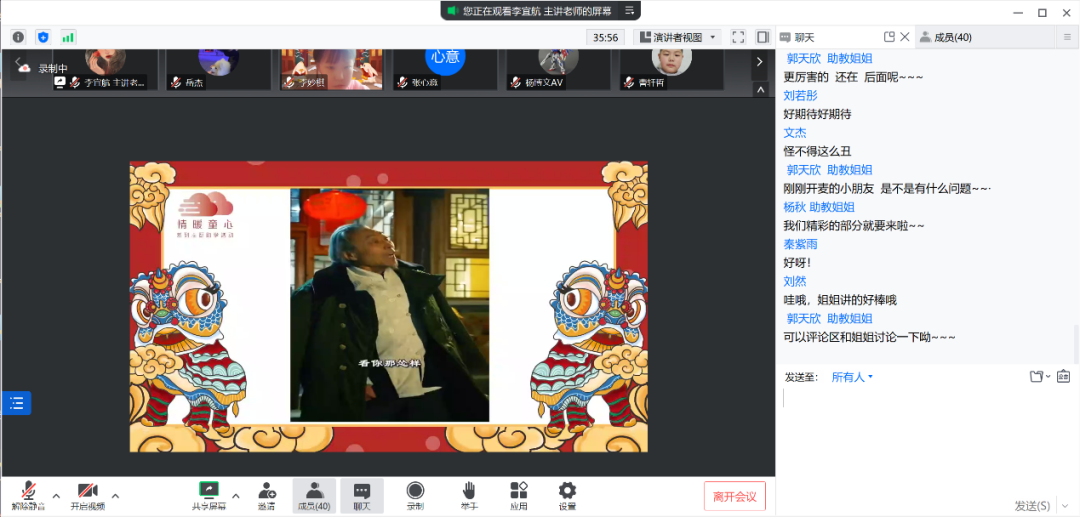The width and height of the screenshot is (1080, 517).
Task: Click sender name 刘若彤 in chat
Action: point(799,95)
